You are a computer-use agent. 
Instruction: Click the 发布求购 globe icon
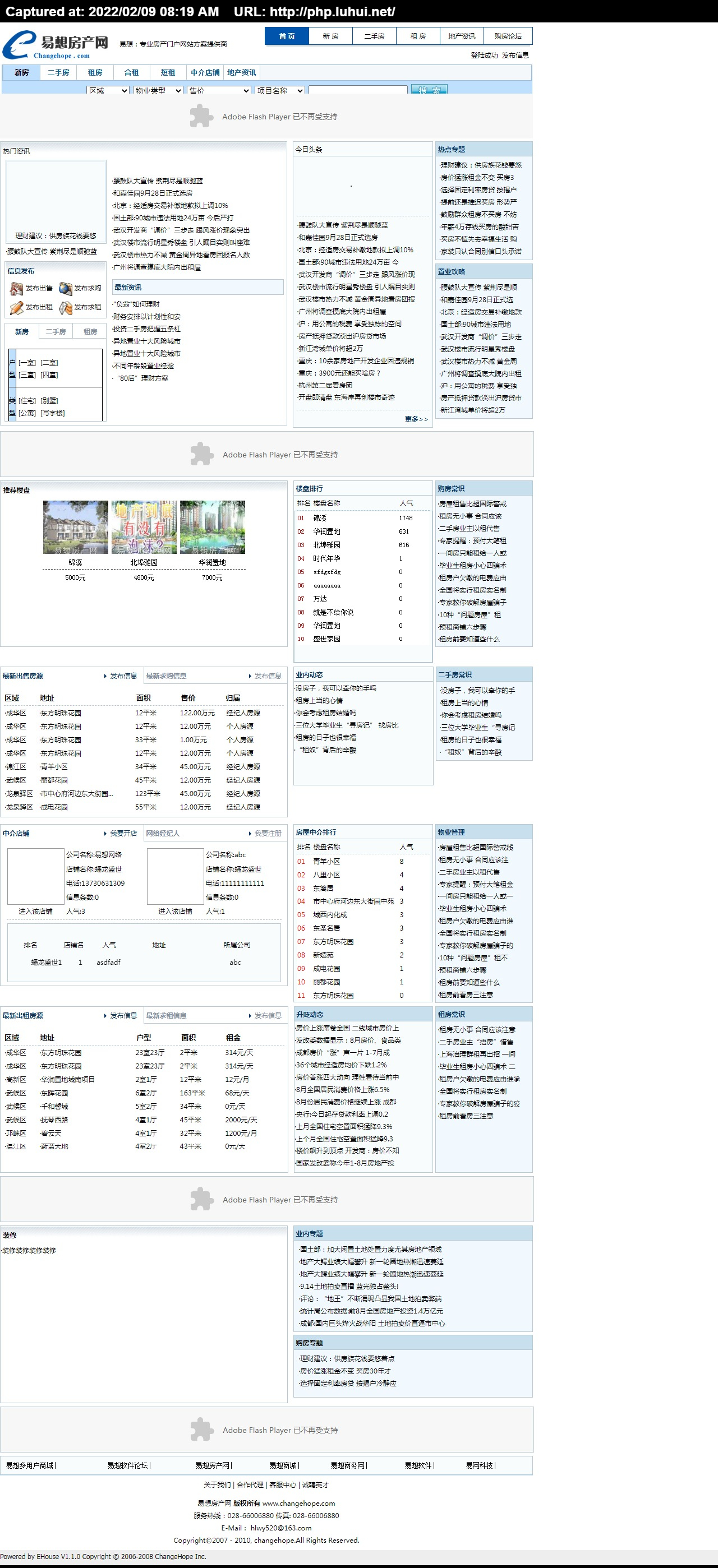point(65,289)
